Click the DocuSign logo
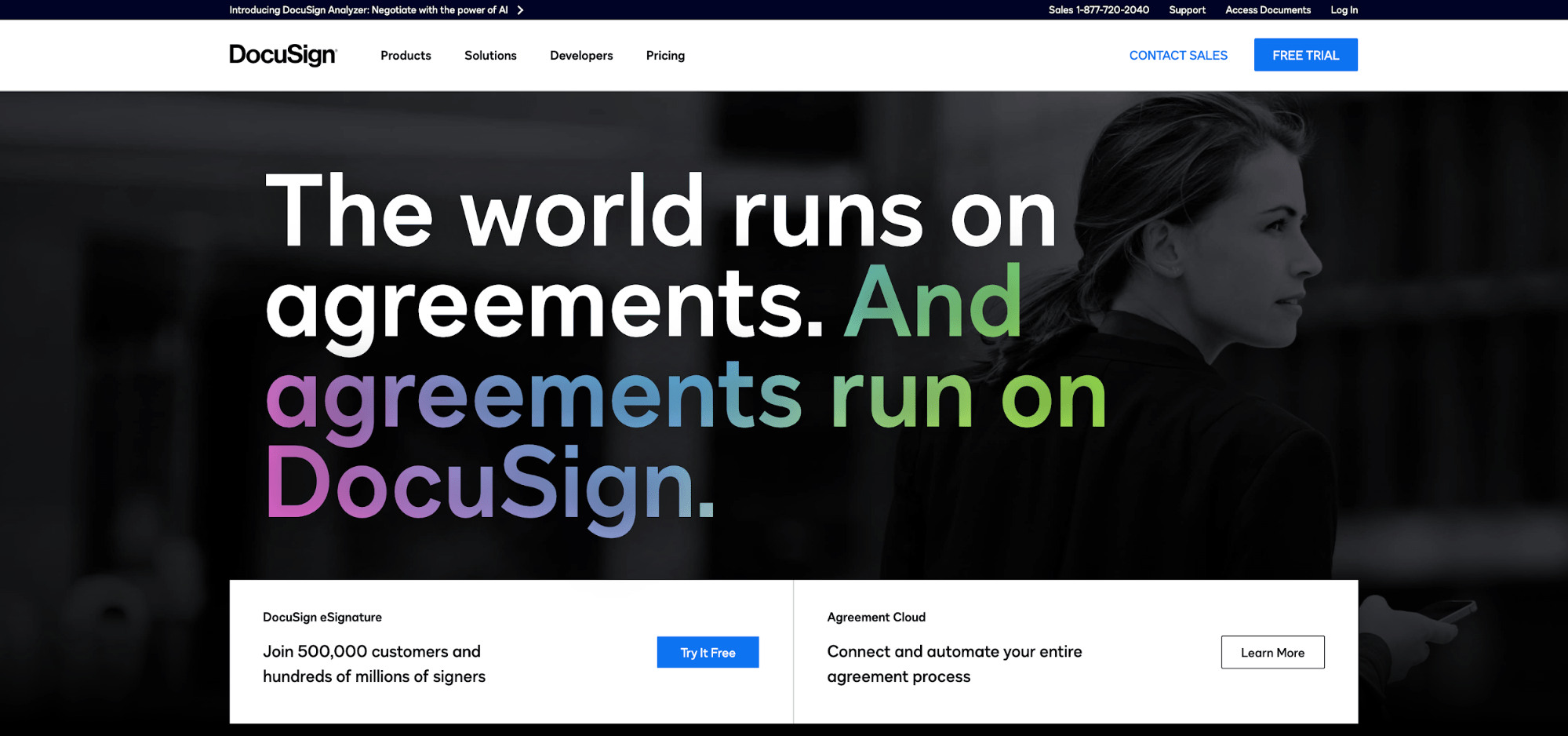Screen dimensions: 1568x736 pyautogui.click(x=283, y=55)
